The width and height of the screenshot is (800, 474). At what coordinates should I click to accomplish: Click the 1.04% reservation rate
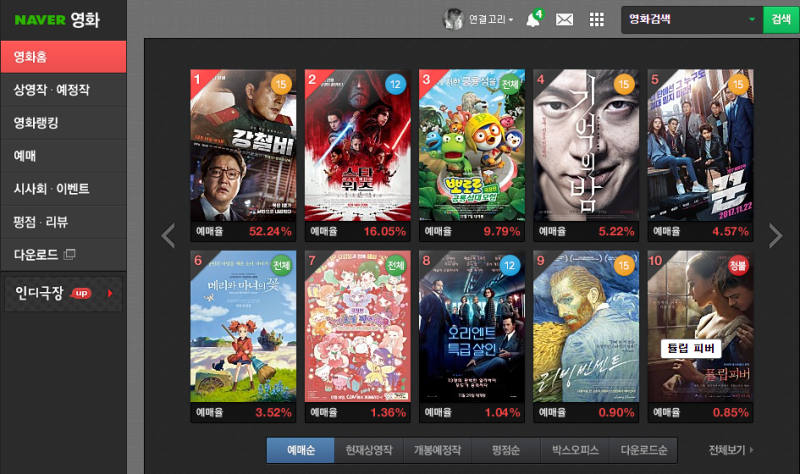[502, 412]
